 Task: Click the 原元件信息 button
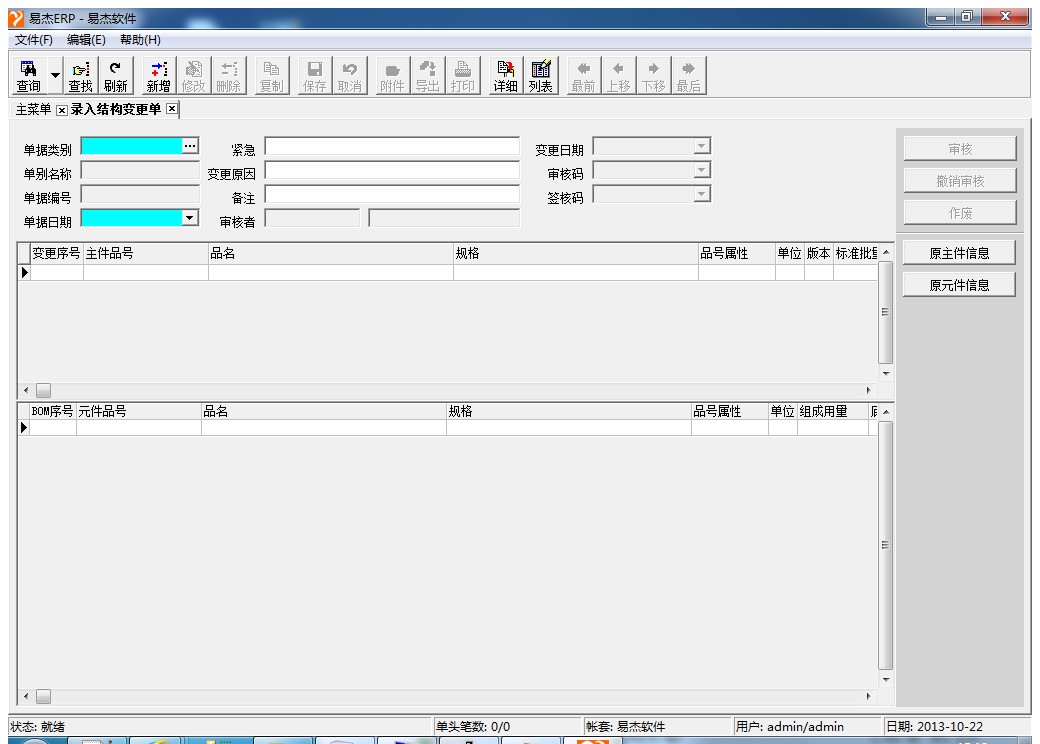(959, 285)
